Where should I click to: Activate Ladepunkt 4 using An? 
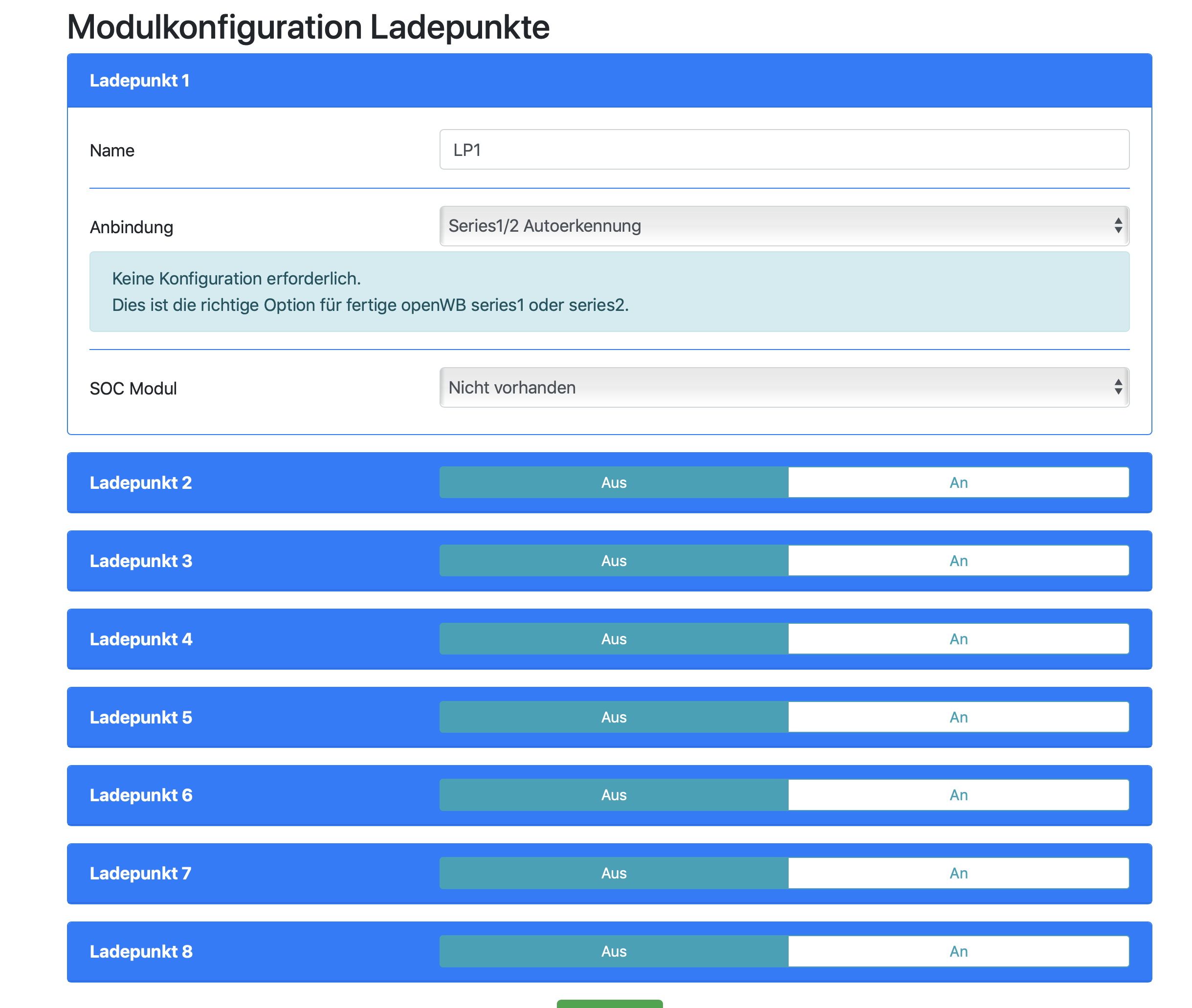pos(958,639)
